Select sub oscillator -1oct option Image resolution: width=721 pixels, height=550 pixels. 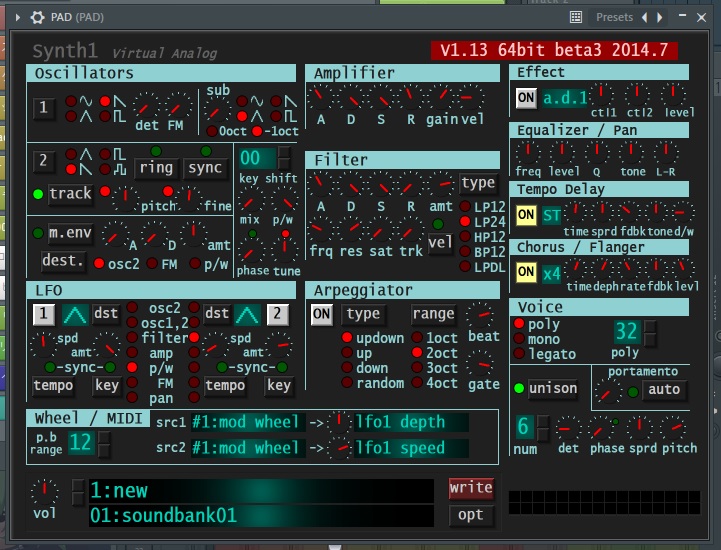pos(257,131)
